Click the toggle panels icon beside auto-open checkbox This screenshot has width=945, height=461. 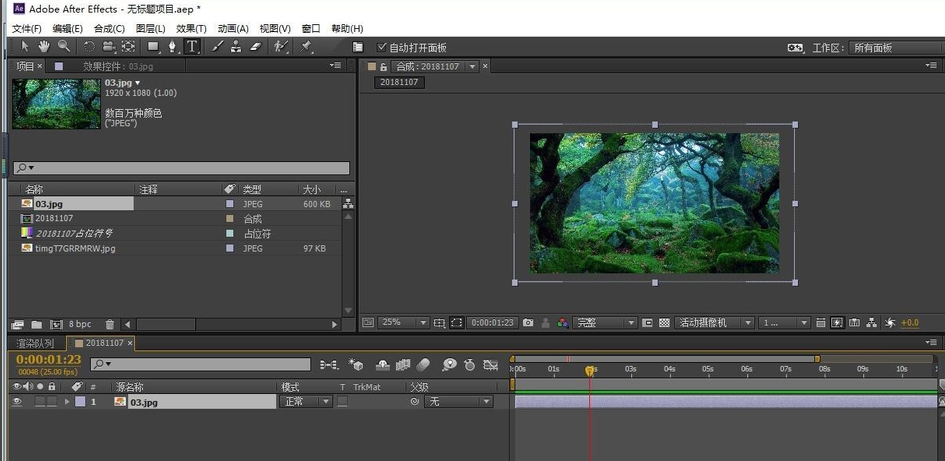pos(357,47)
